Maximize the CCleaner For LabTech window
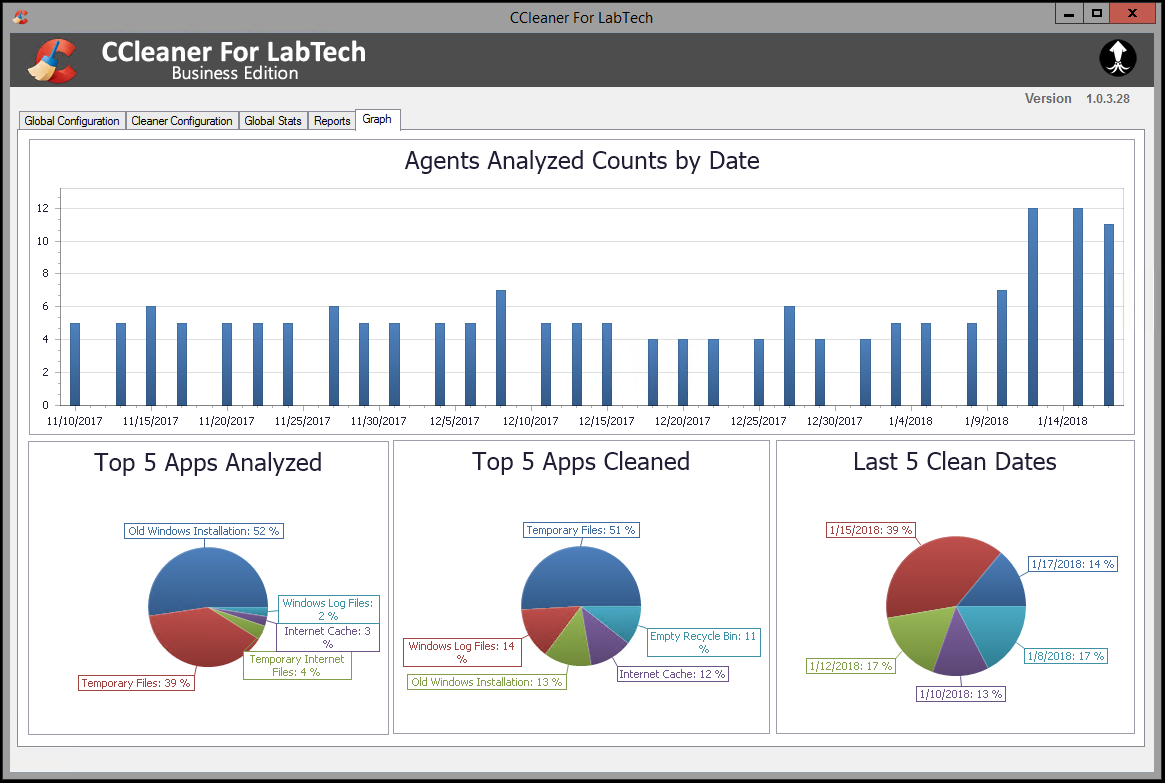Screen dimensions: 1165x783 (1097, 13)
